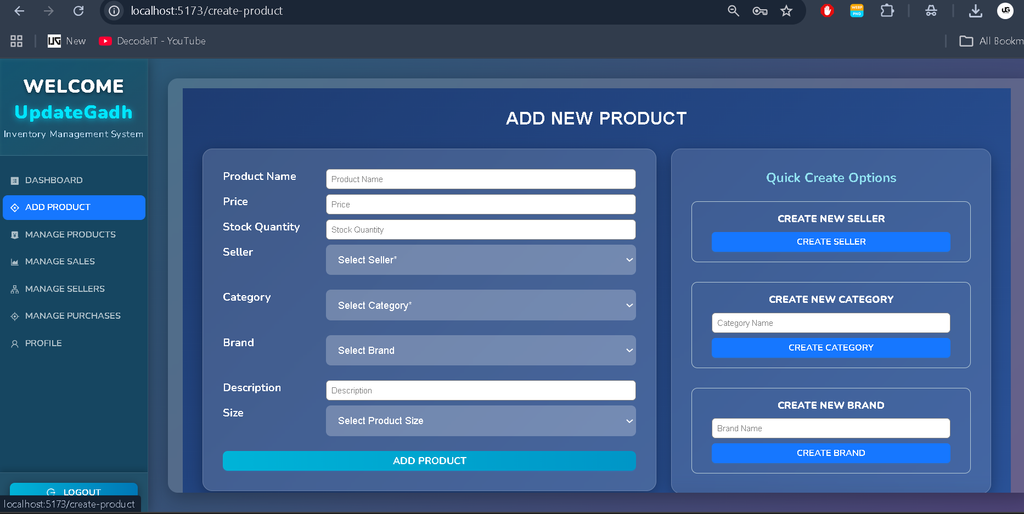Screen dimensions: 1024x514
Task: Click the Manage Sales chart icon
Action: 14,262
